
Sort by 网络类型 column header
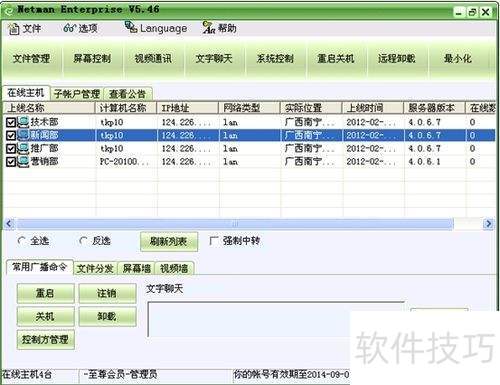pos(249,108)
